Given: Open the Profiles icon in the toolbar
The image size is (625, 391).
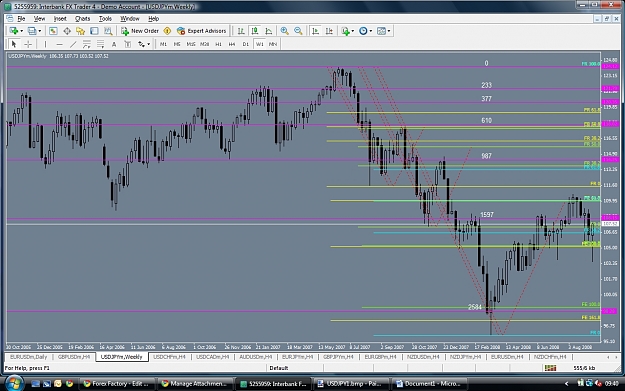Looking at the screenshot, I should pos(32,31).
